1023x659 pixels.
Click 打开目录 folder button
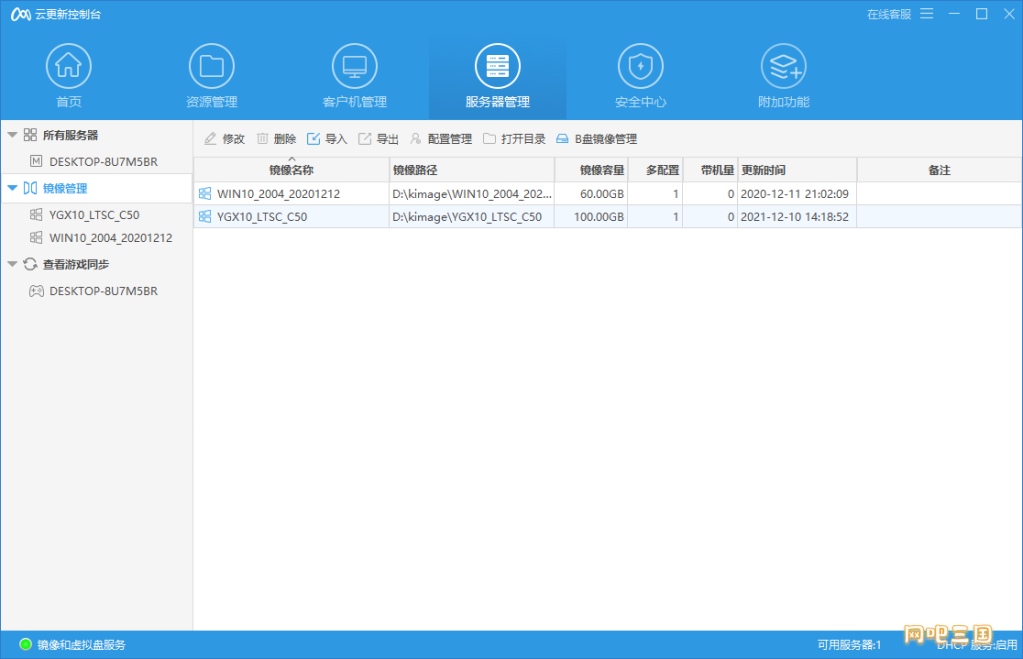coord(514,139)
